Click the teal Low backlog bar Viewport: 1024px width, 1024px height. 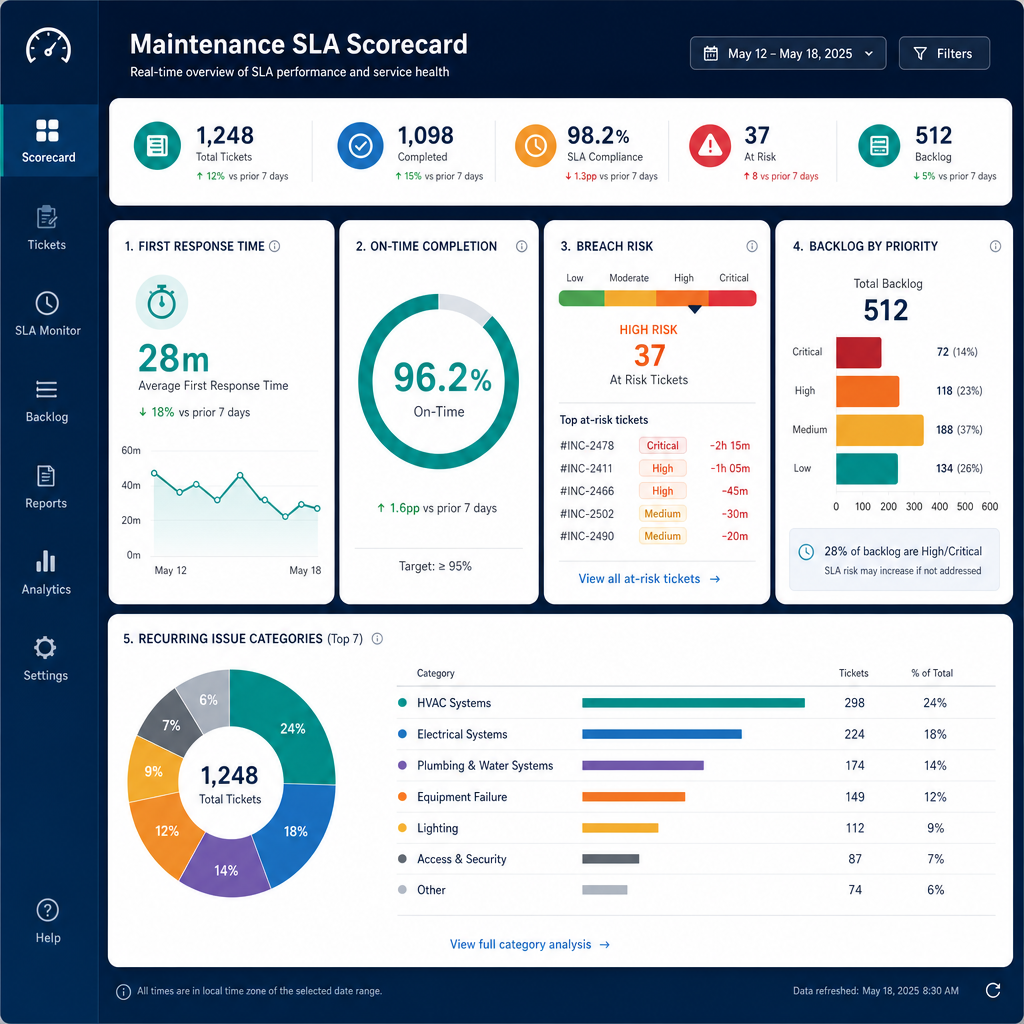click(x=867, y=469)
